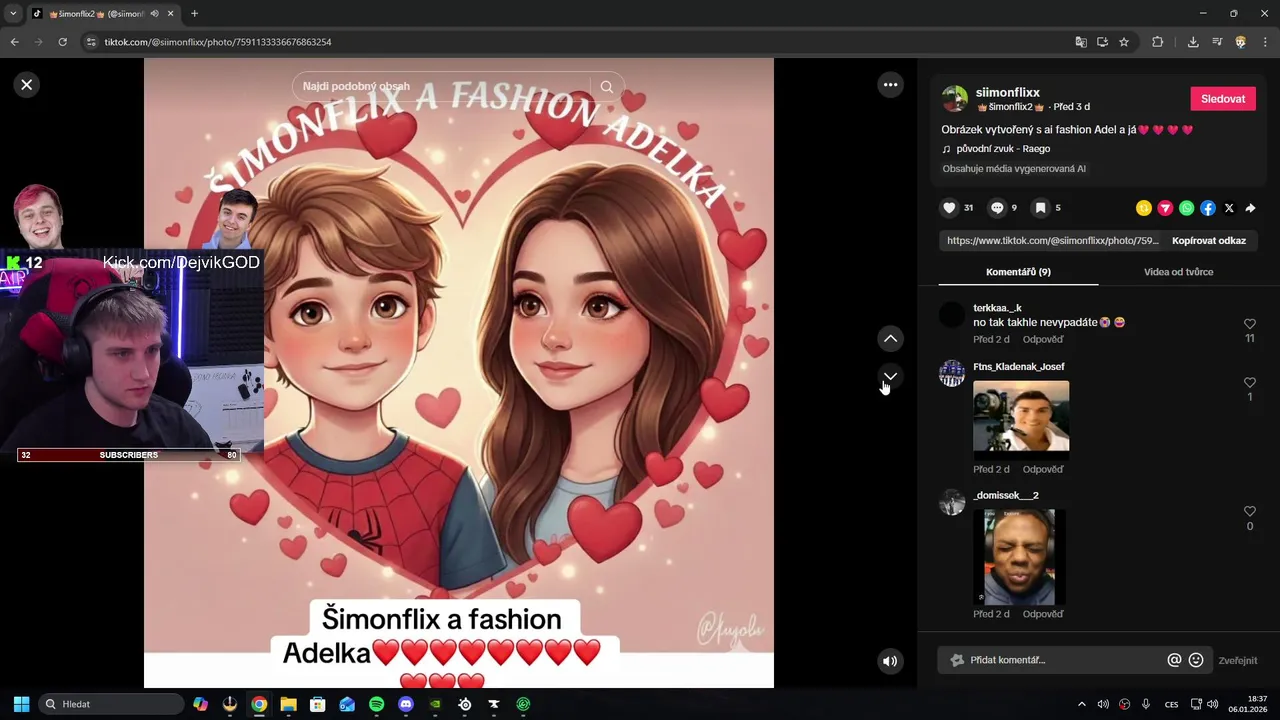The image size is (1280, 720).
Task: Like the post with the heart icon
Action: coord(949,208)
